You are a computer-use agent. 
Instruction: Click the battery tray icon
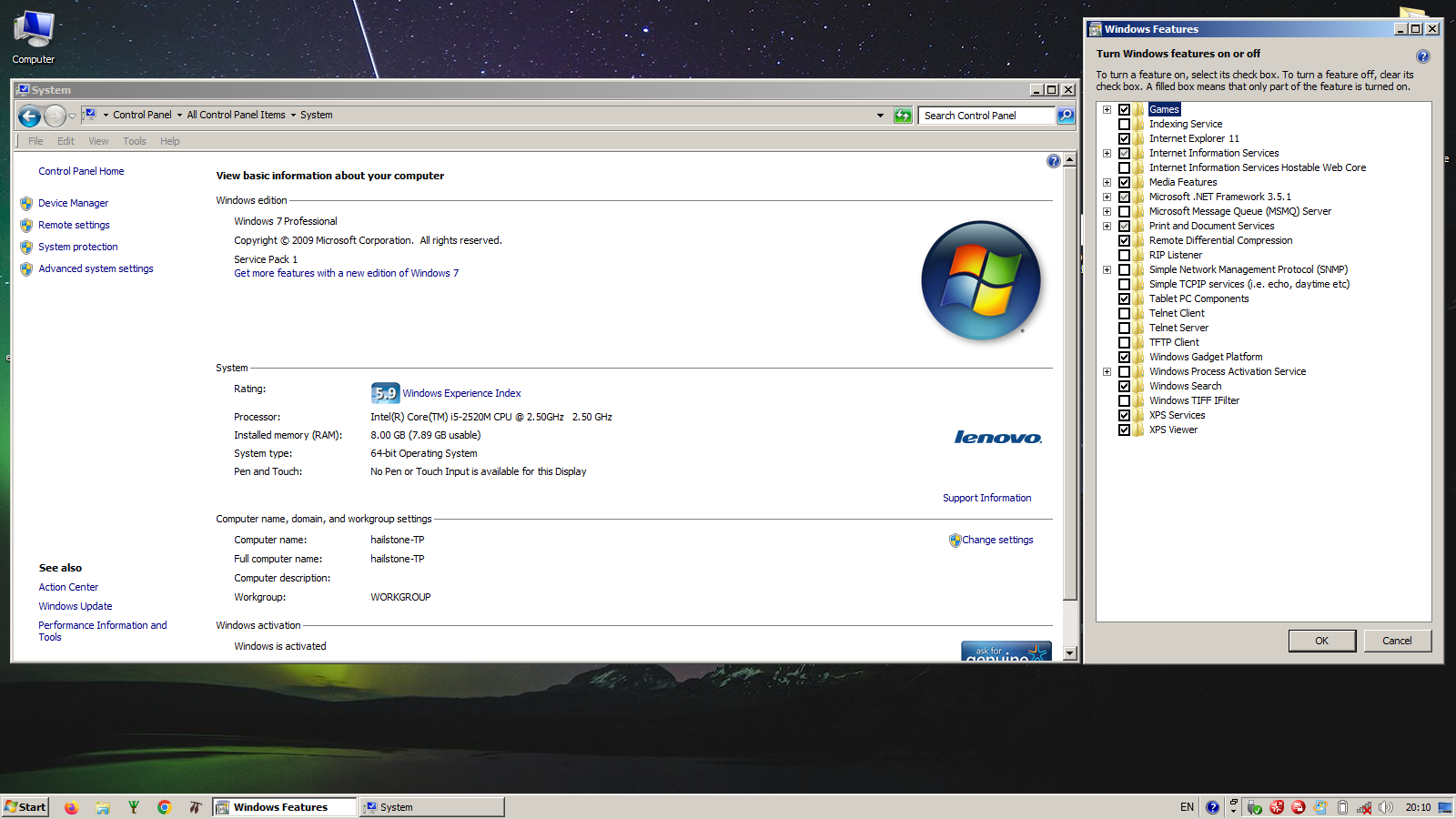point(1342,807)
